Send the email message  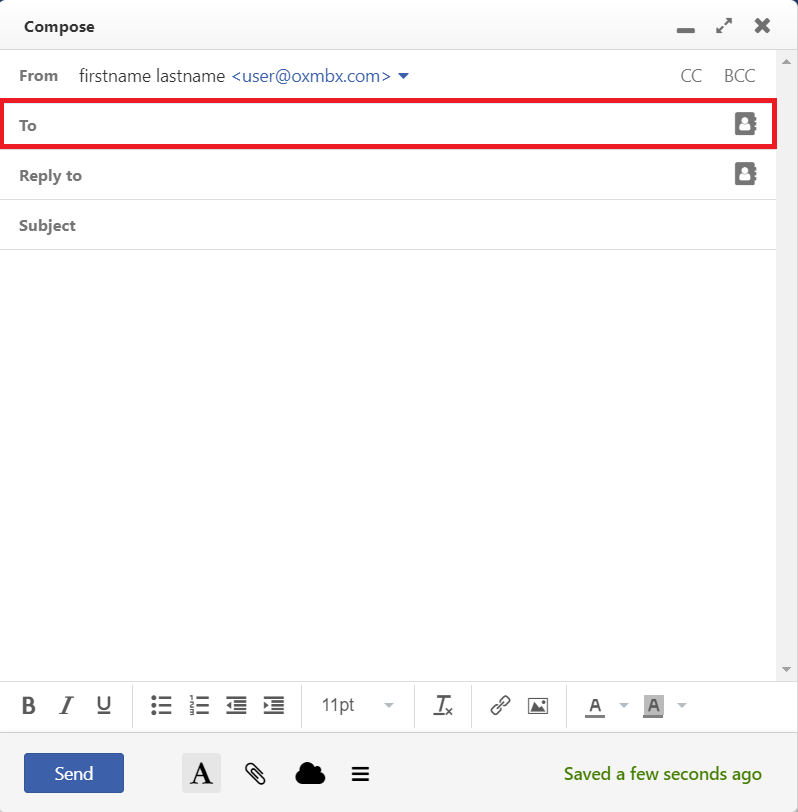click(74, 773)
